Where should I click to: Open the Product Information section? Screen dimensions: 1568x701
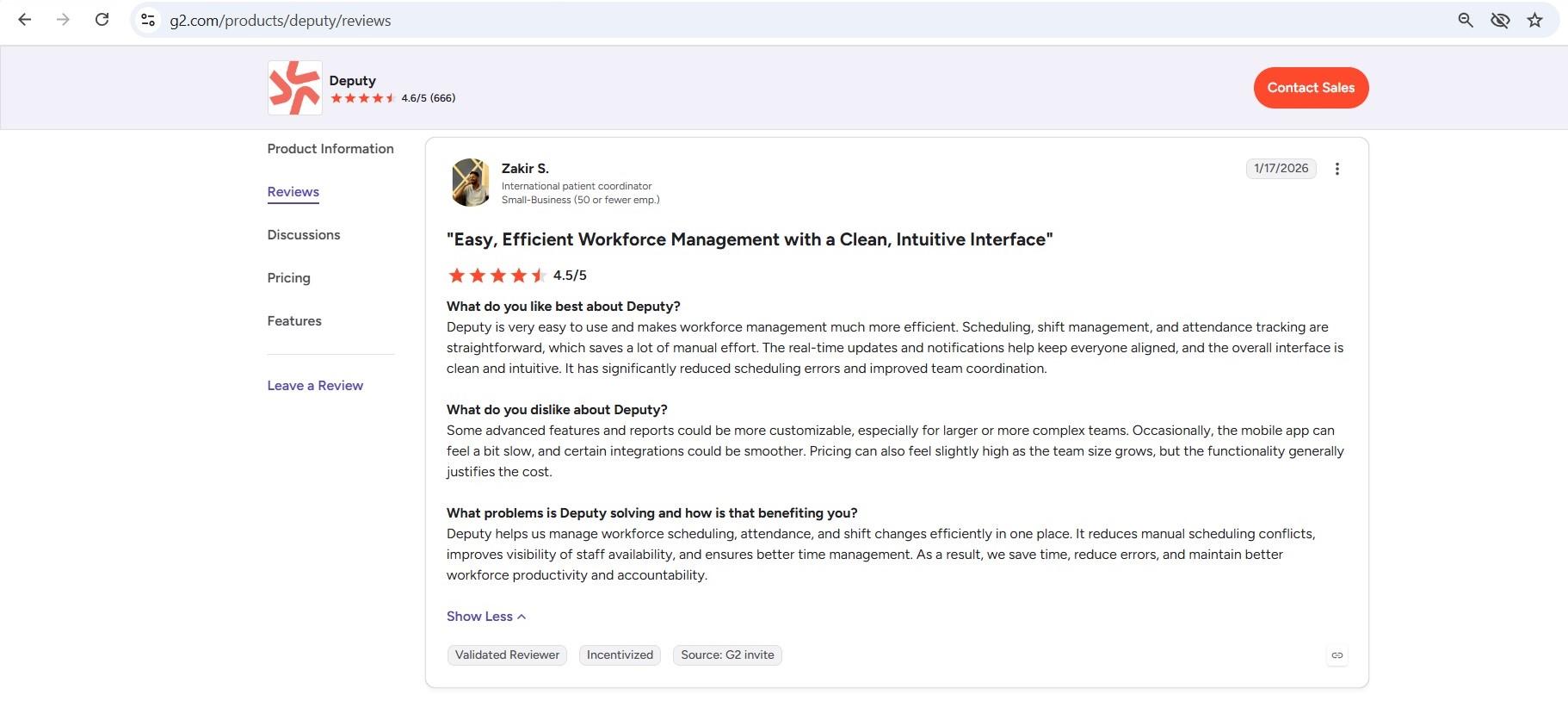pyautogui.click(x=330, y=149)
